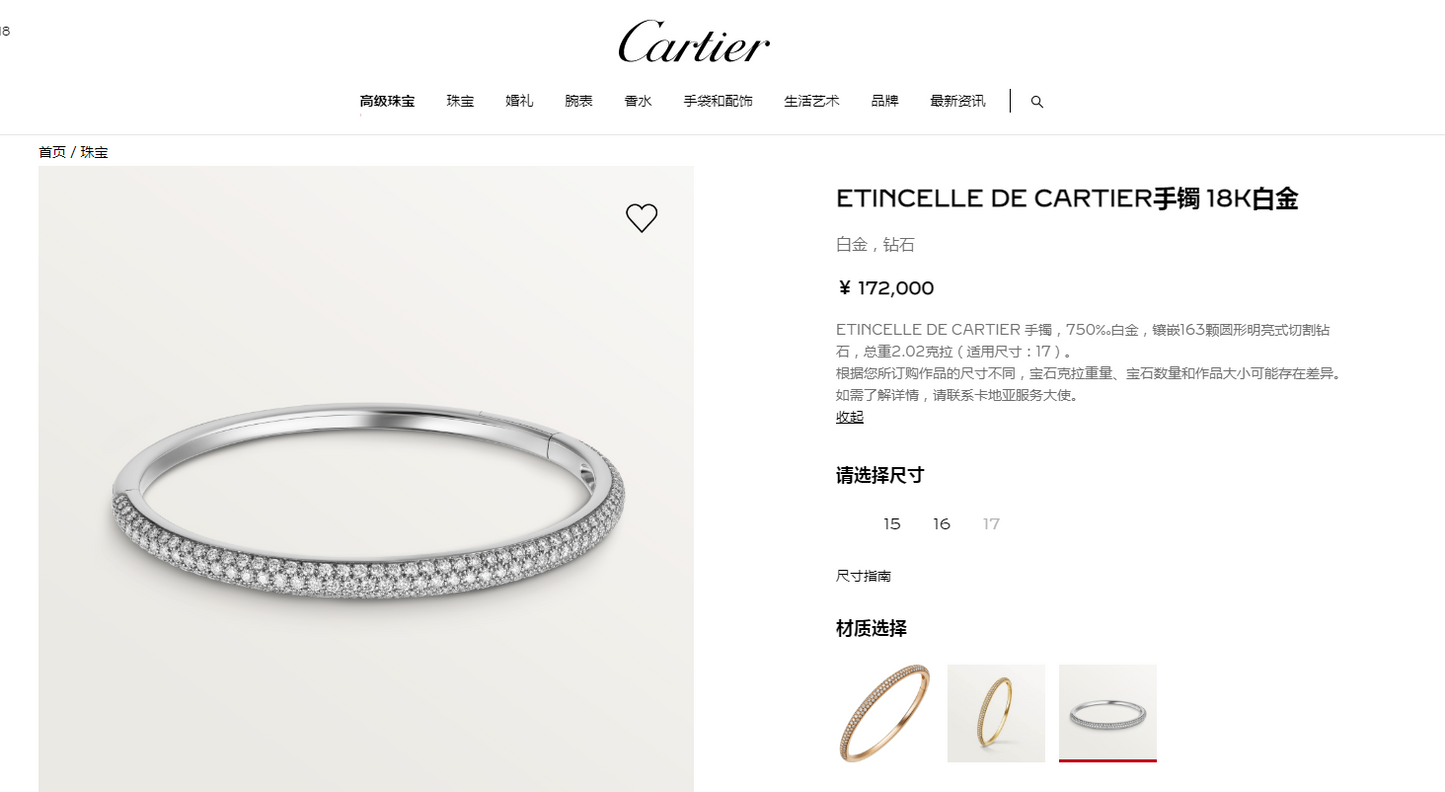Open the 最新资讯 menu

click(957, 101)
